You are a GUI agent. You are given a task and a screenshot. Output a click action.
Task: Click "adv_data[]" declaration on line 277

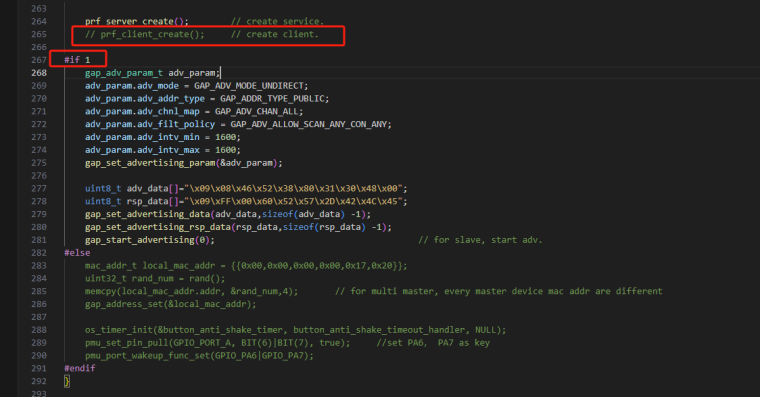pos(153,189)
